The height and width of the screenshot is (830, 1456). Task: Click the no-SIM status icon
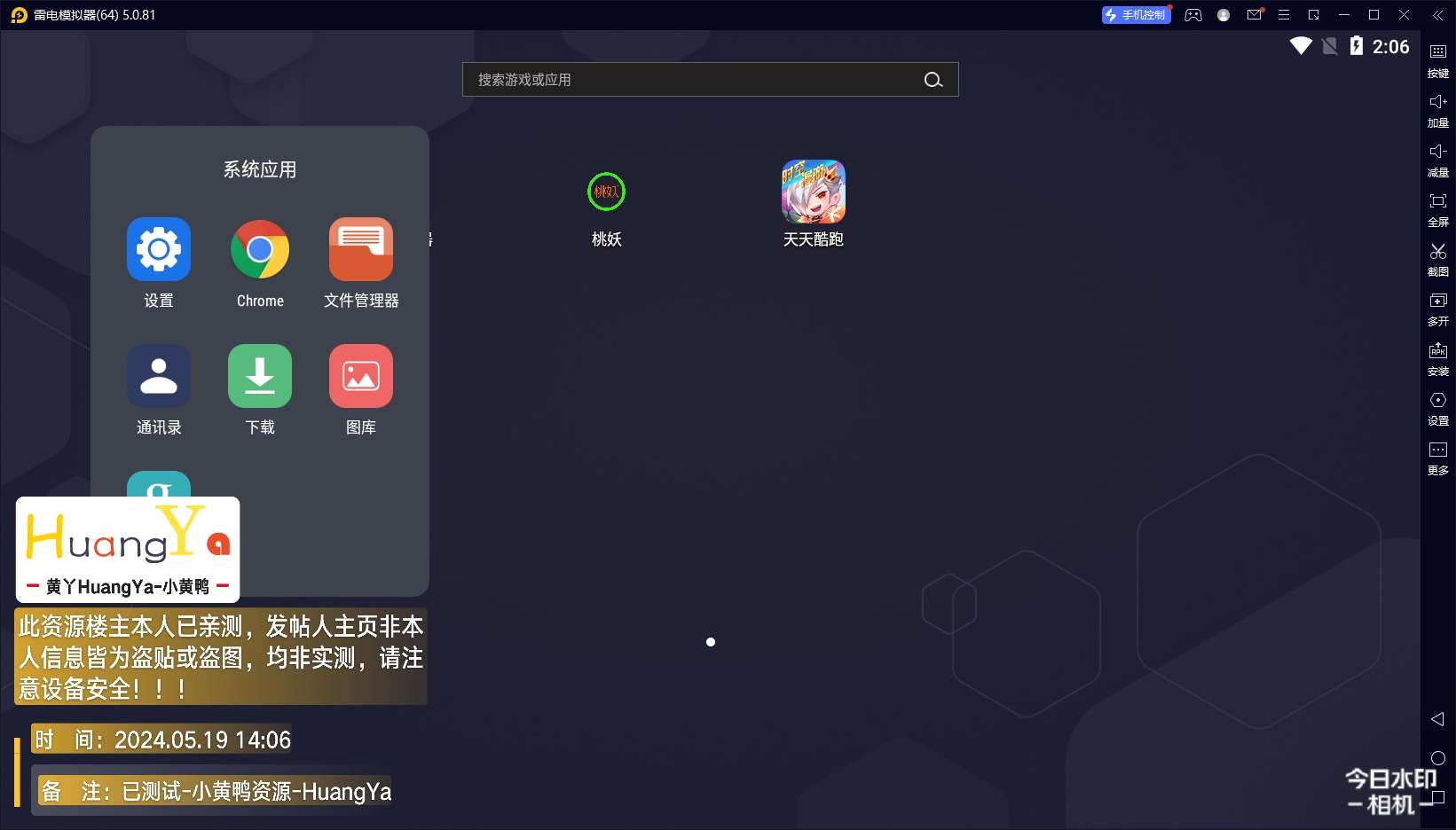point(1329,46)
